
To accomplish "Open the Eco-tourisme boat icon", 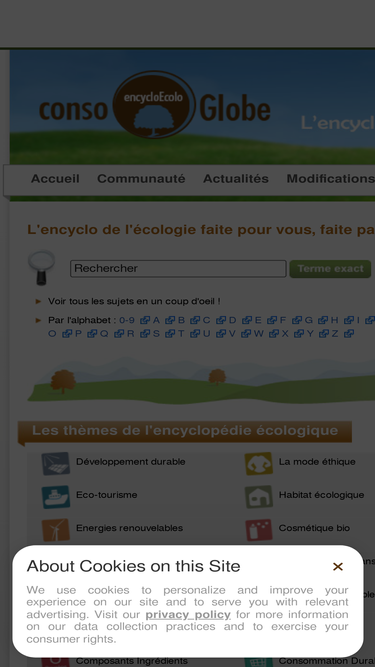I will point(56,497).
